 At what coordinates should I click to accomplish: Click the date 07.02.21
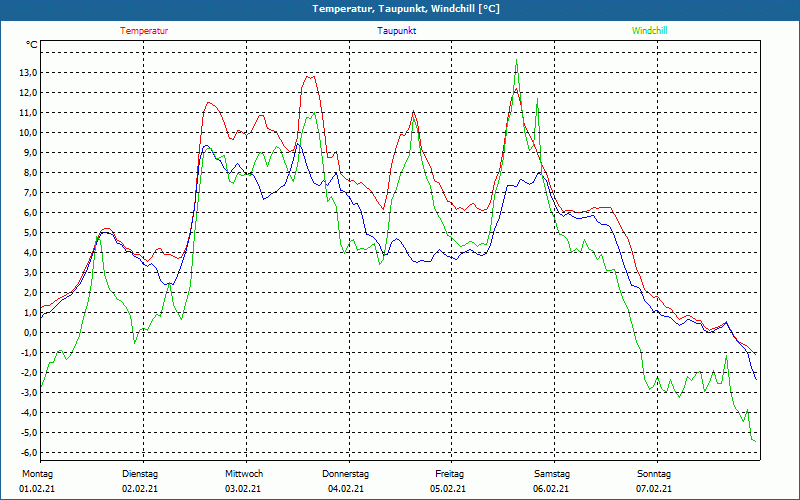[654, 489]
